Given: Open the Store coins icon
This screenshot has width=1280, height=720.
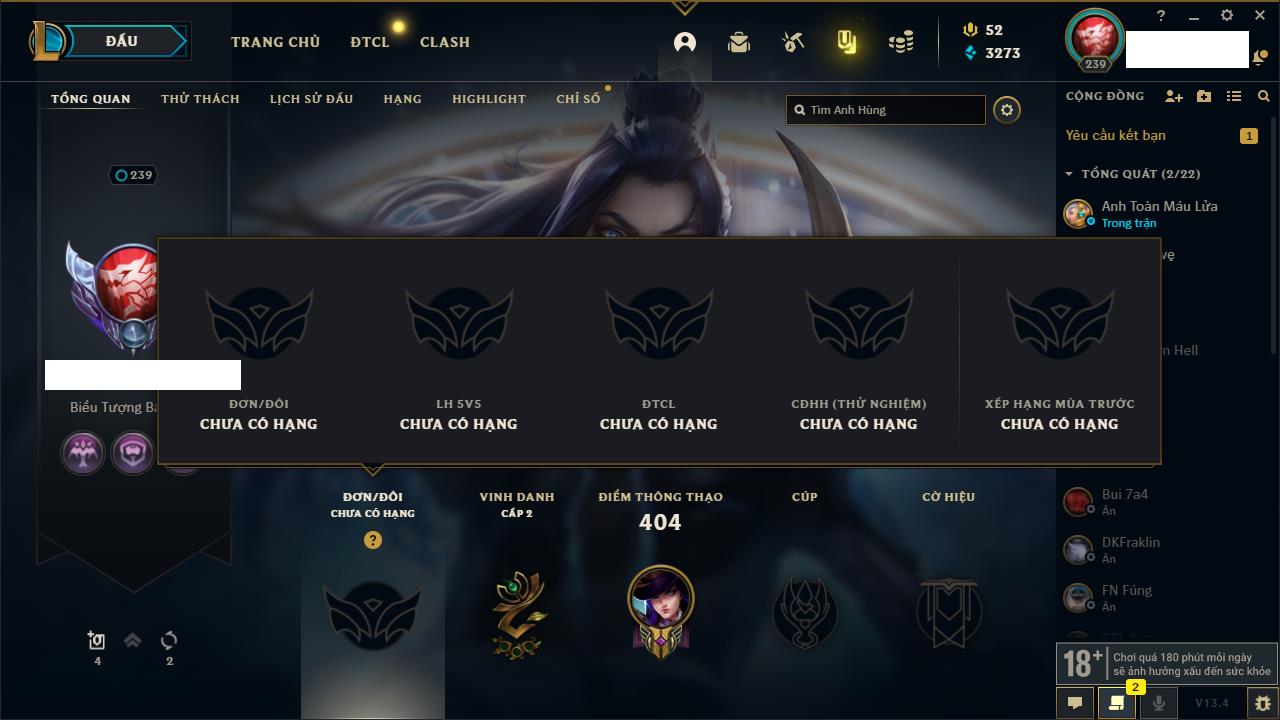Looking at the screenshot, I should click(901, 42).
